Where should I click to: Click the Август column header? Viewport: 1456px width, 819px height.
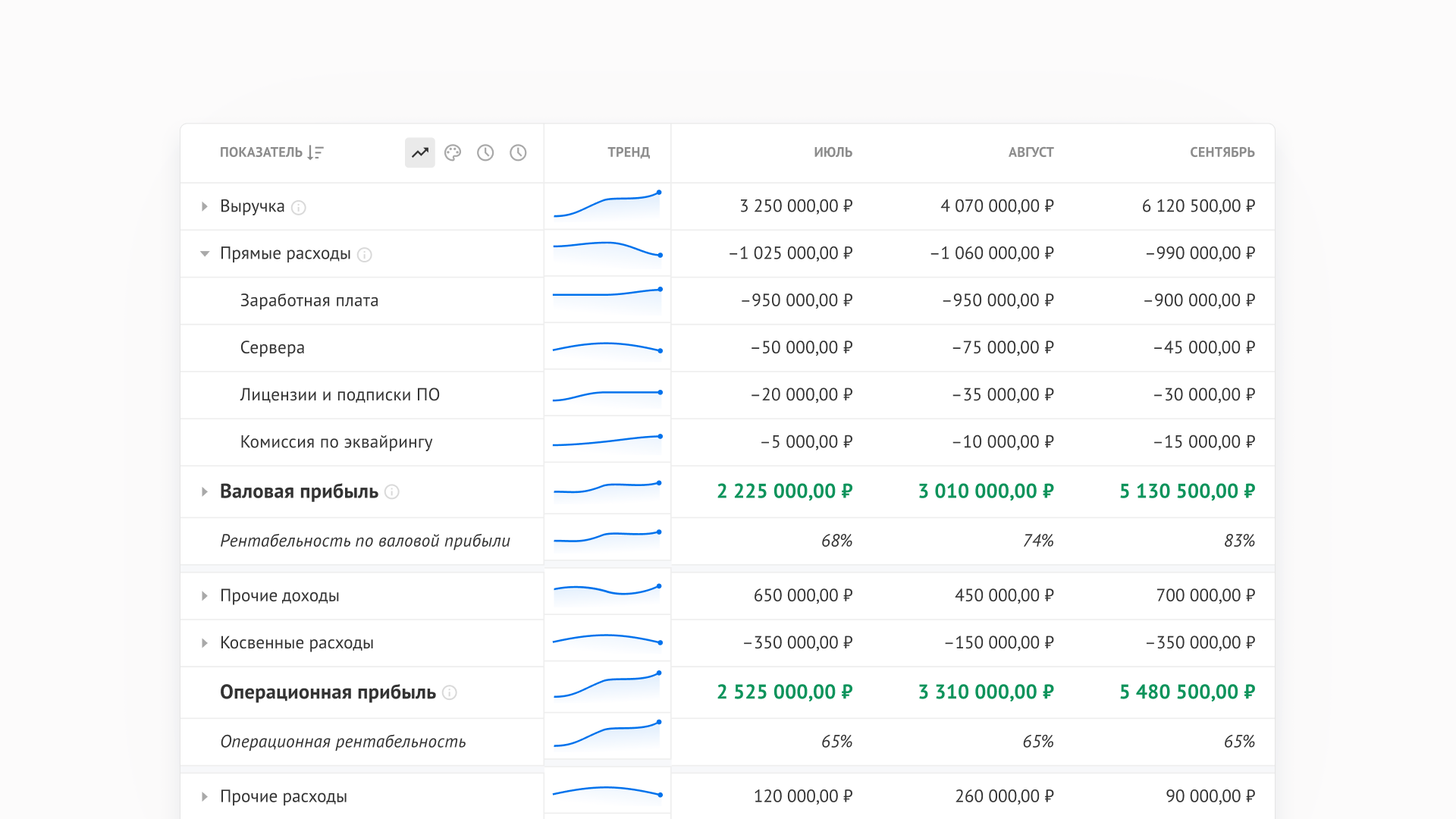click(x=1031, y=152)
